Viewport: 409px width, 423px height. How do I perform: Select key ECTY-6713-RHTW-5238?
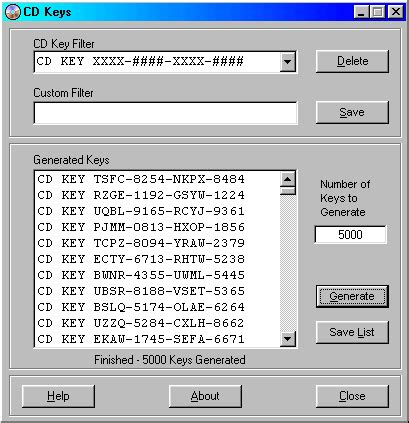[x=157, y=259]
